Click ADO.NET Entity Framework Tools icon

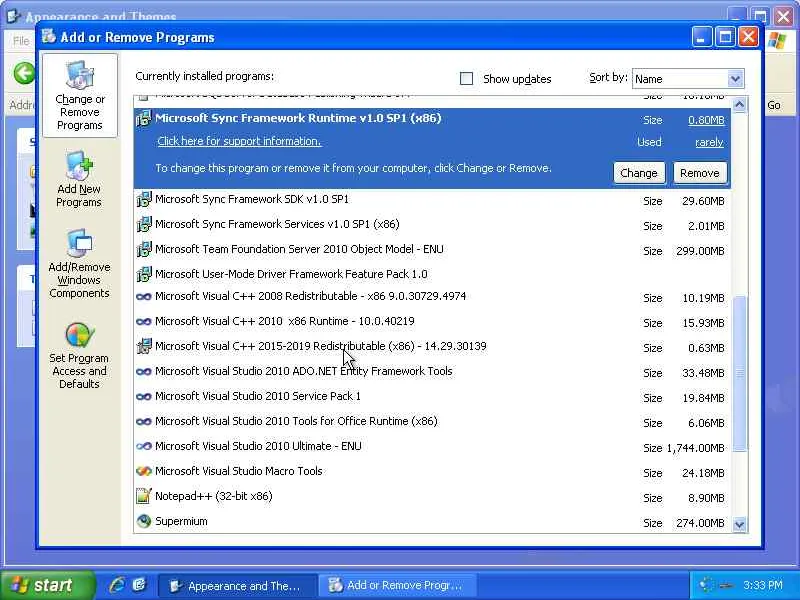144,371
